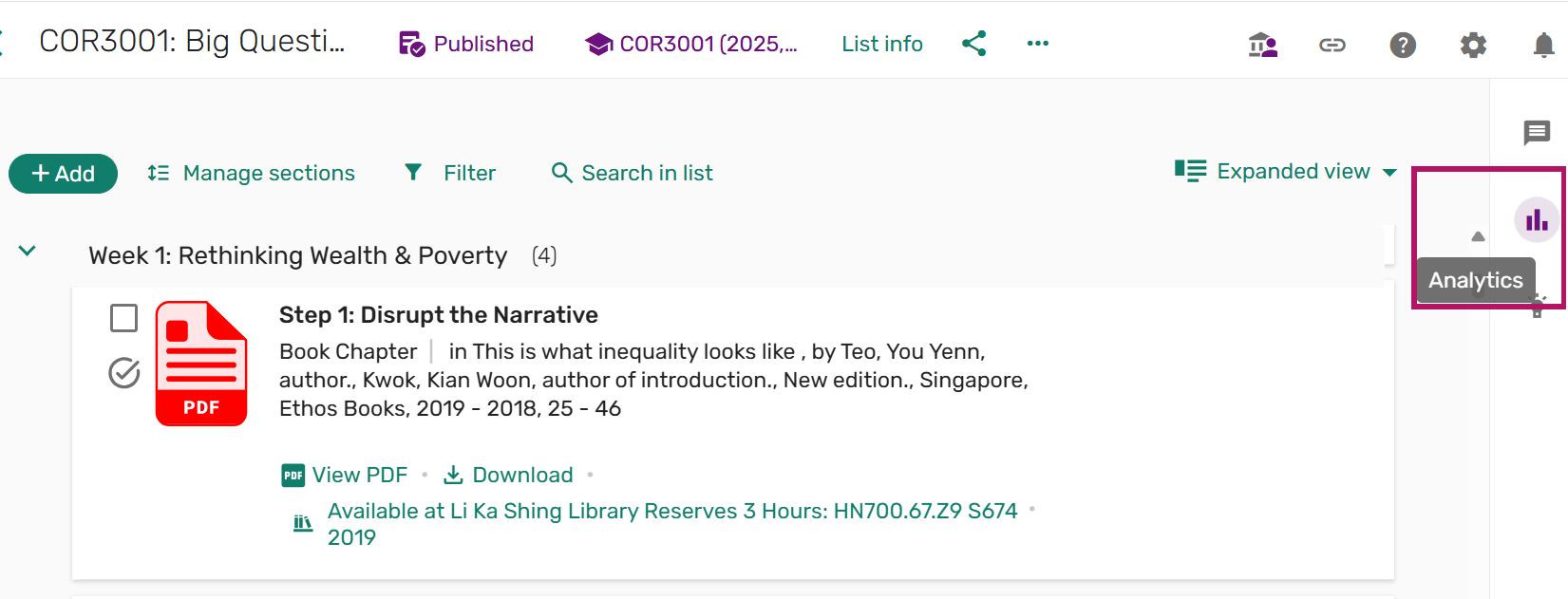Open the three-dots more options menu

[1037, 44]
